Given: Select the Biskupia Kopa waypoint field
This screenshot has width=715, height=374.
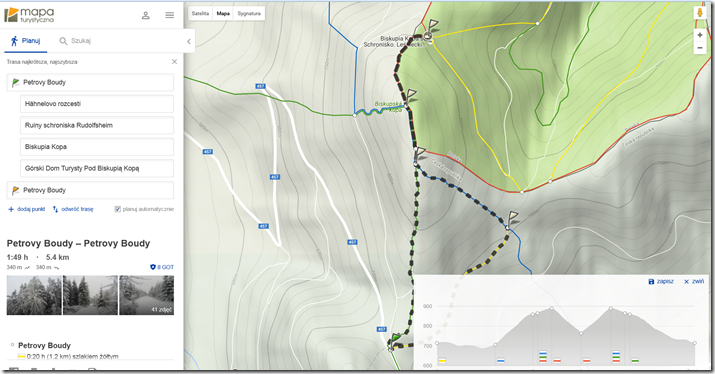Looking at the screenshot, I should 97,147.
